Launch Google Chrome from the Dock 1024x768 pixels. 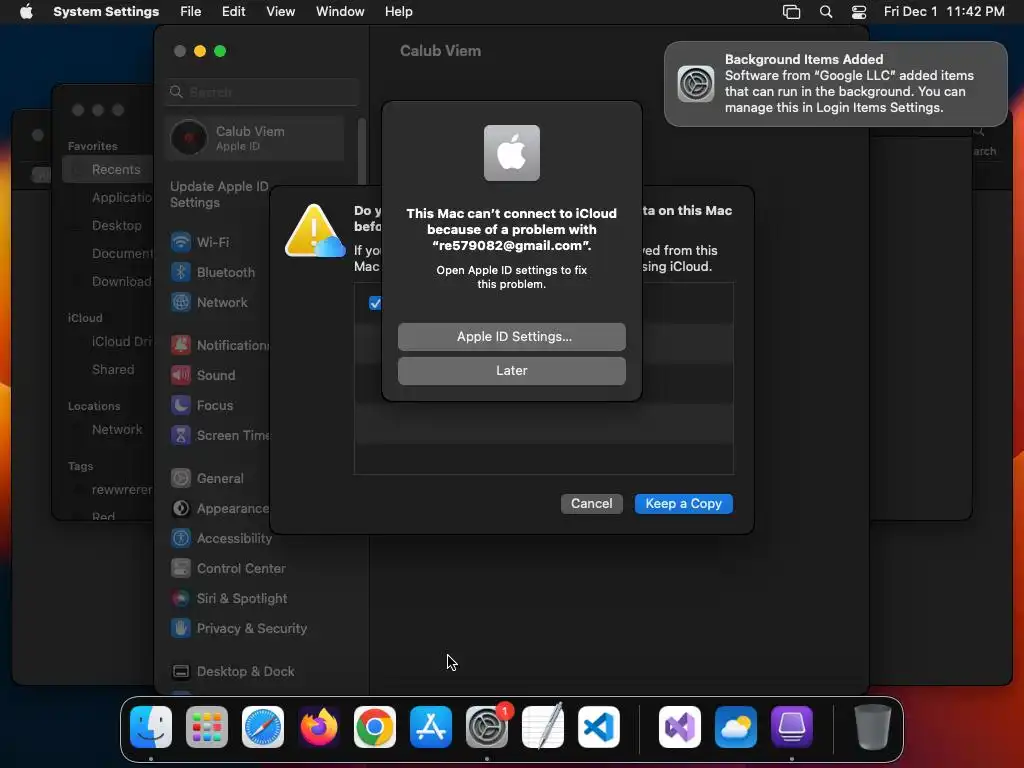375,727
